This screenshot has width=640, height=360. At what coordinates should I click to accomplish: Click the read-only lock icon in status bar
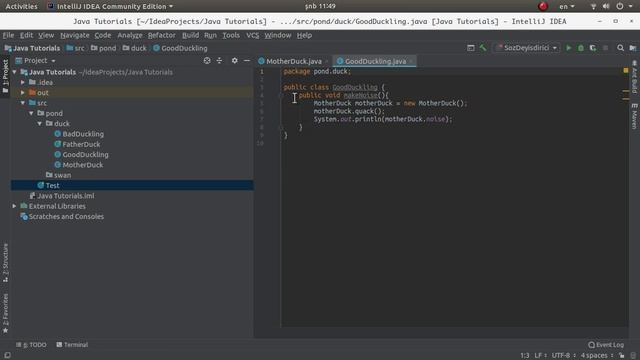[622, 356]
